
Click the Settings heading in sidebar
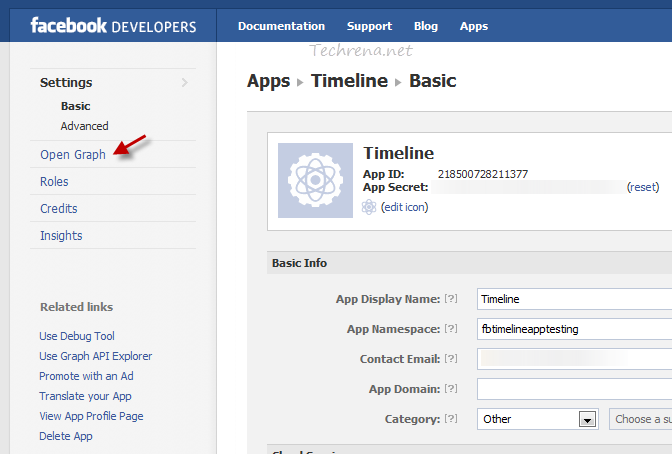66,82
